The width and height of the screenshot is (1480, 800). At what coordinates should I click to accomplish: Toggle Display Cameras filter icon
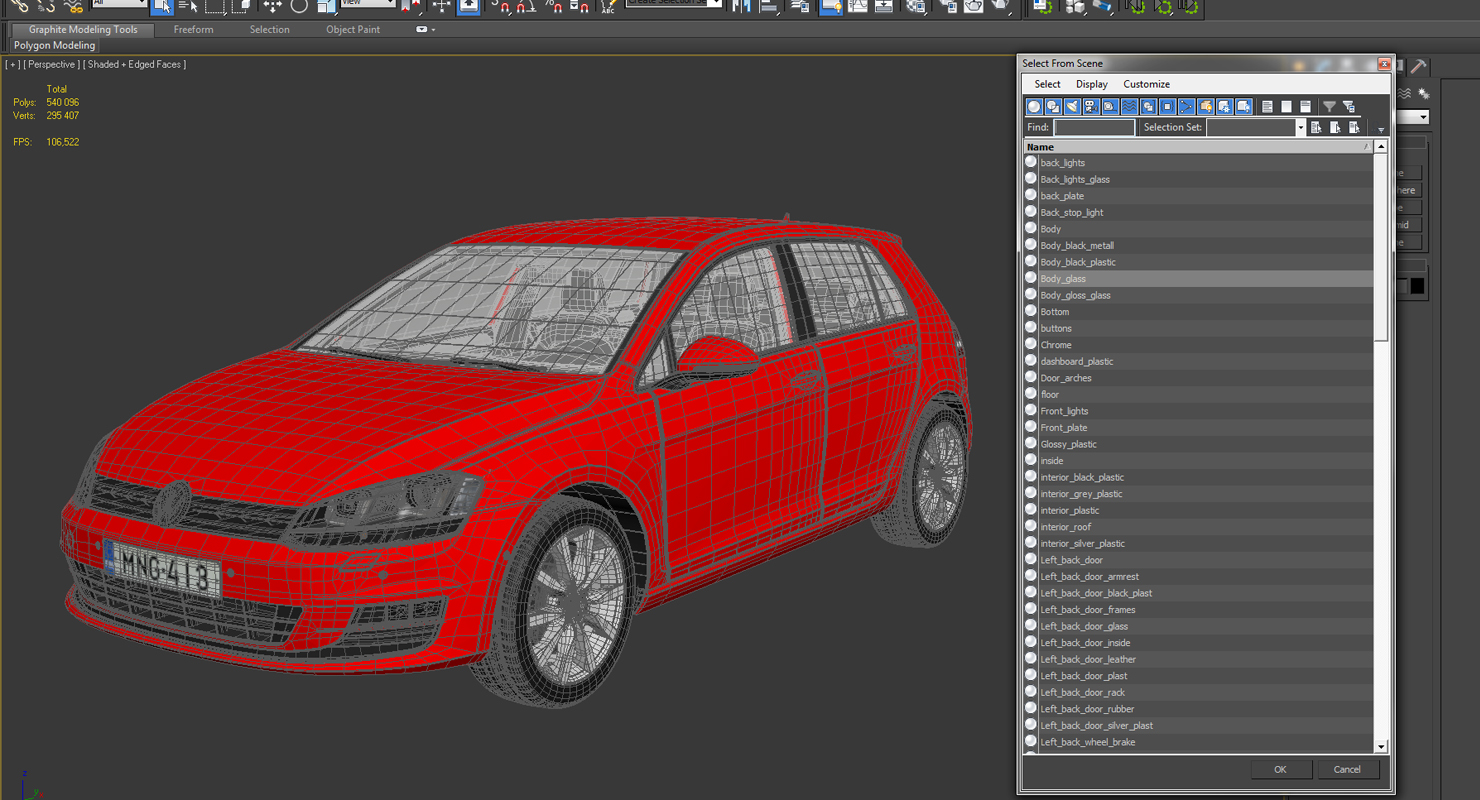point(1092,106)
